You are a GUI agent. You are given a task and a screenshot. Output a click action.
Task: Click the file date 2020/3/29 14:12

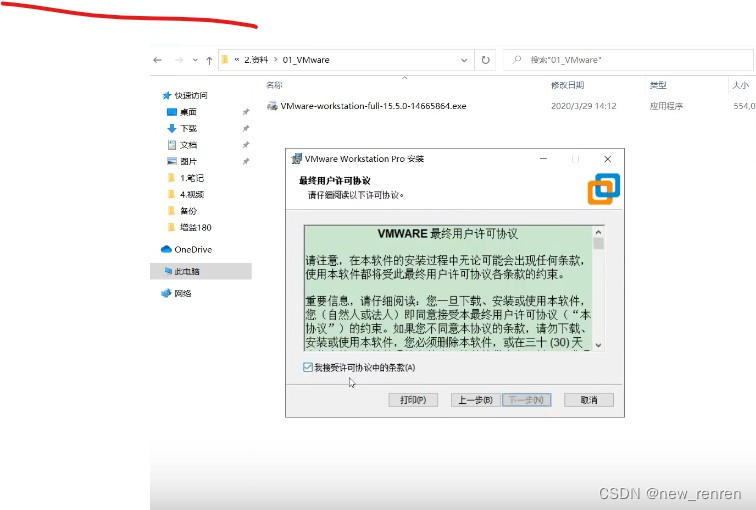tap(583, 106)
